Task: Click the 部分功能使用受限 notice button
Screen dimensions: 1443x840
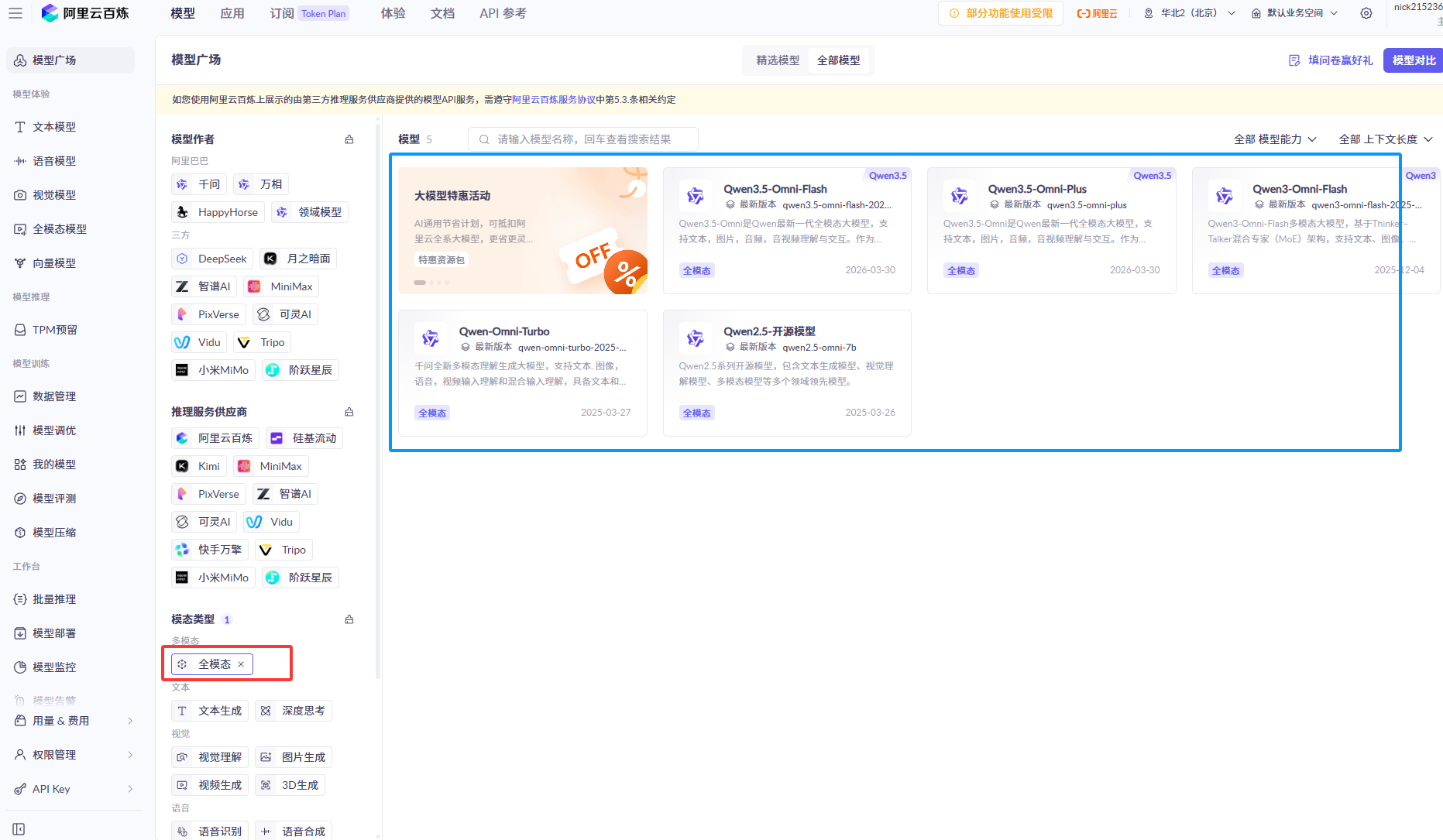Action: coord(1001,13)
